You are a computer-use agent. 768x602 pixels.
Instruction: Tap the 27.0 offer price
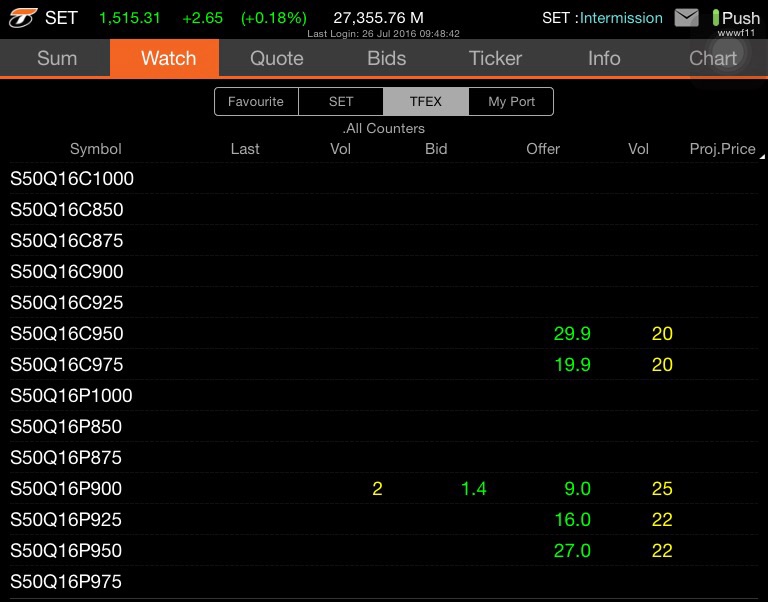572,551
